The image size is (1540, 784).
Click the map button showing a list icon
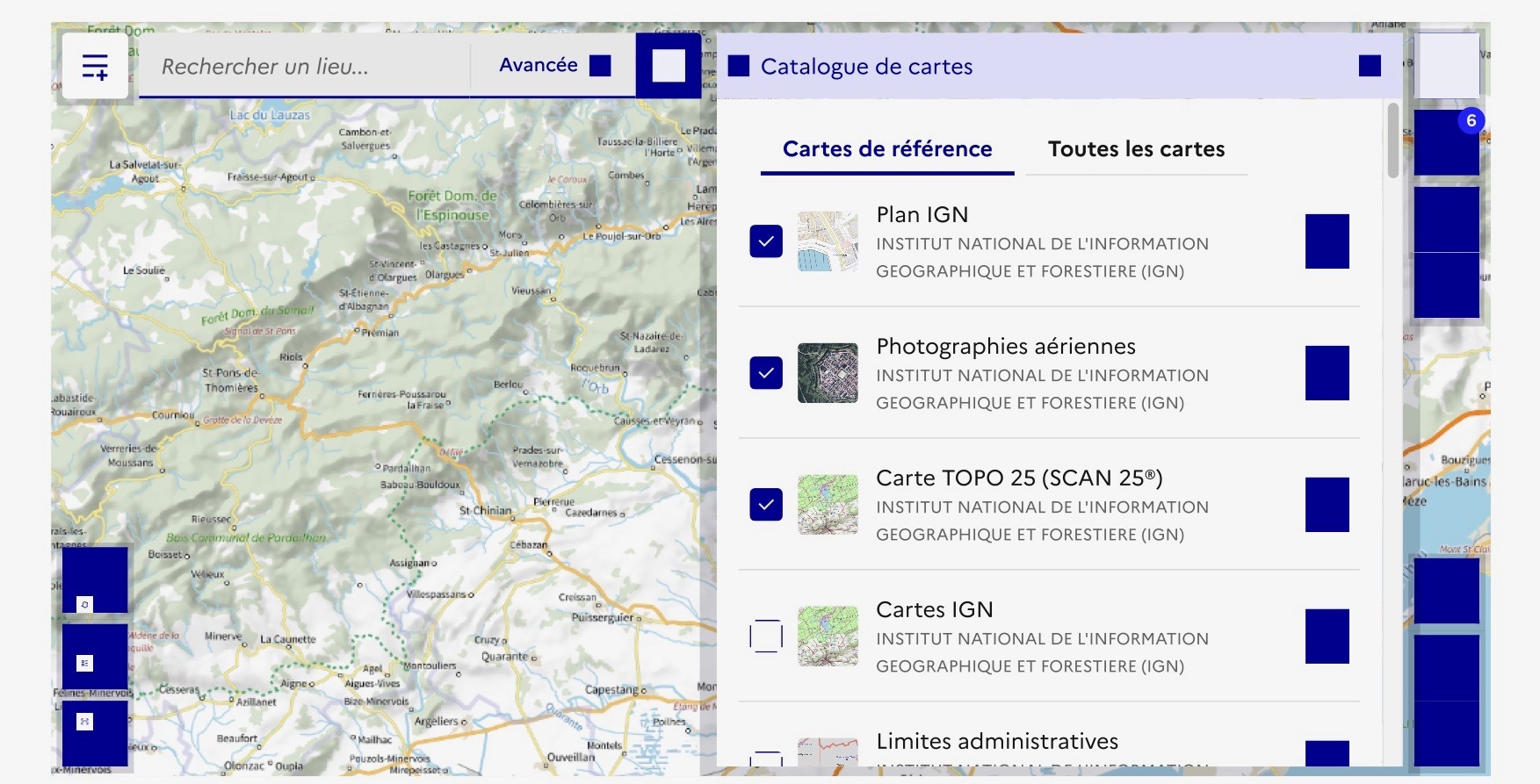(x=95, y=657)
